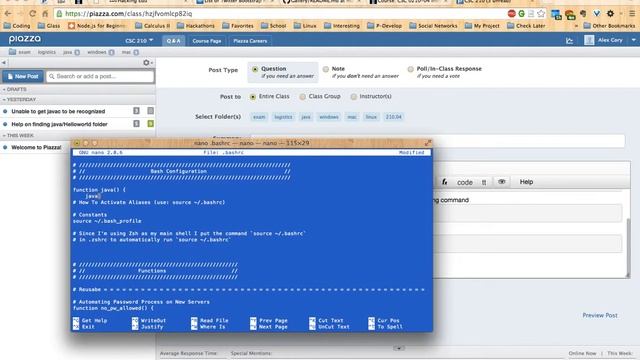Click the post editor vertical scrollbar
The image size is (640, 360).
pos(628,248)
